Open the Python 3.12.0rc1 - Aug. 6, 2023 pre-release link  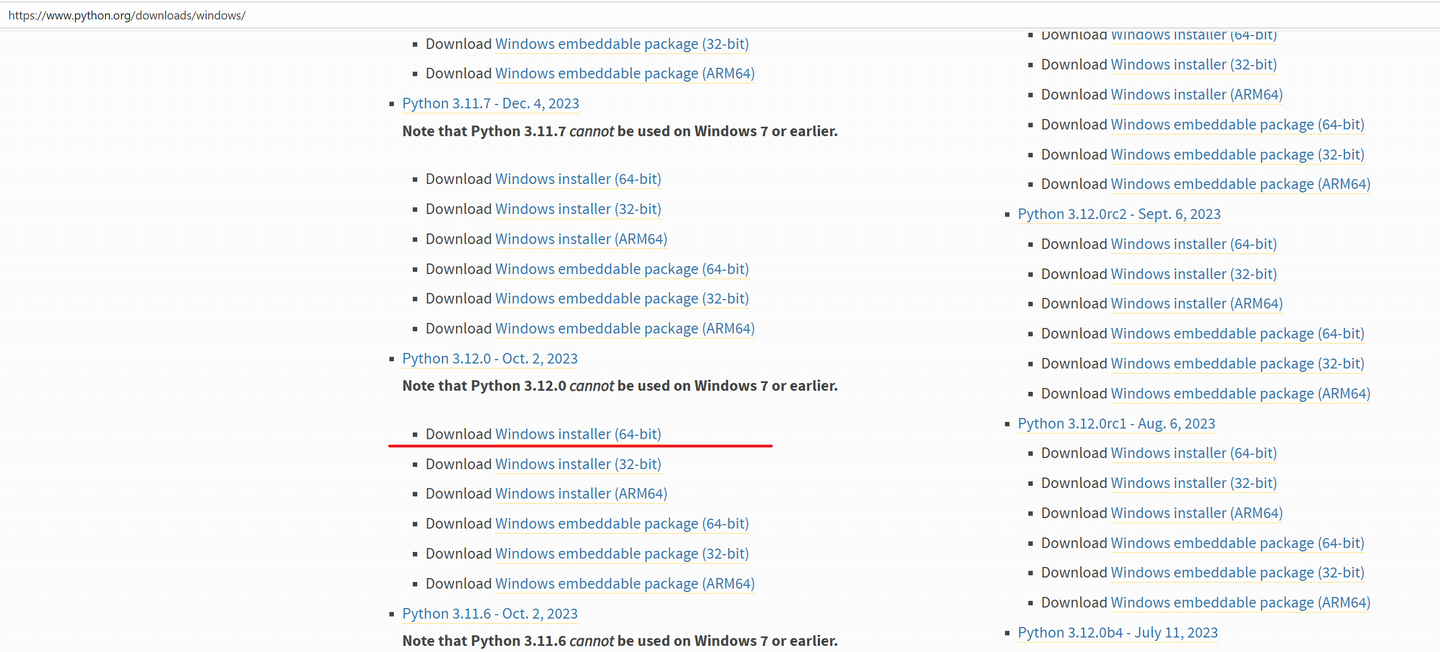click(1116, 424)
